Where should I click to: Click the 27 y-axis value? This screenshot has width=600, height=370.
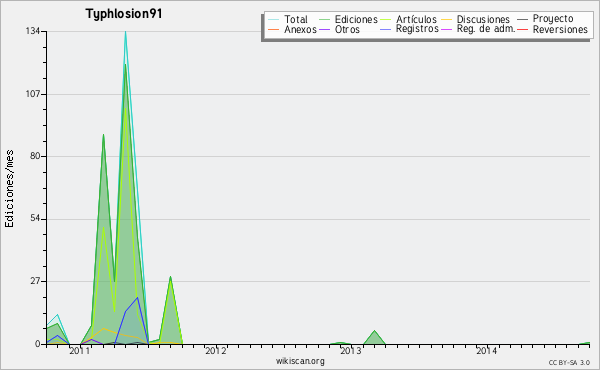tap(36, 281)
